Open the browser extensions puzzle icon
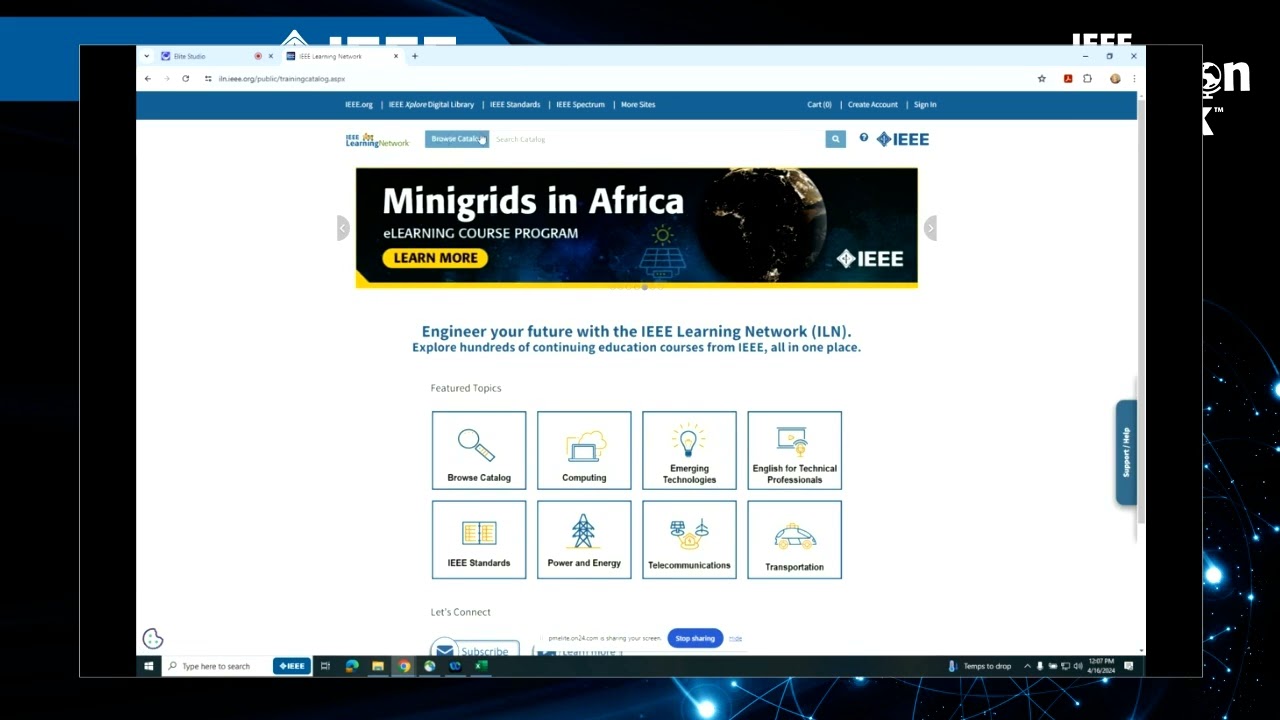The width and height of the screenshot is (1280, 720). pos(1088,78)
